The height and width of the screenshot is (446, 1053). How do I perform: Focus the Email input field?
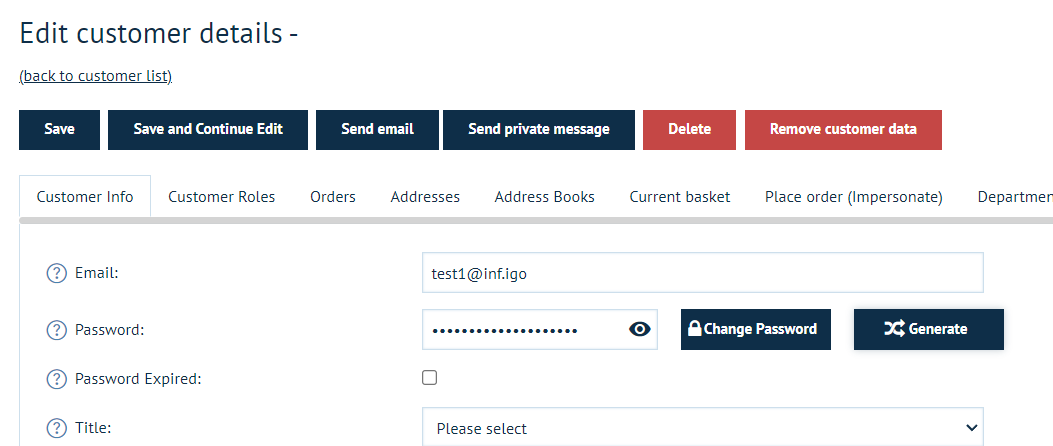[702, 273]
